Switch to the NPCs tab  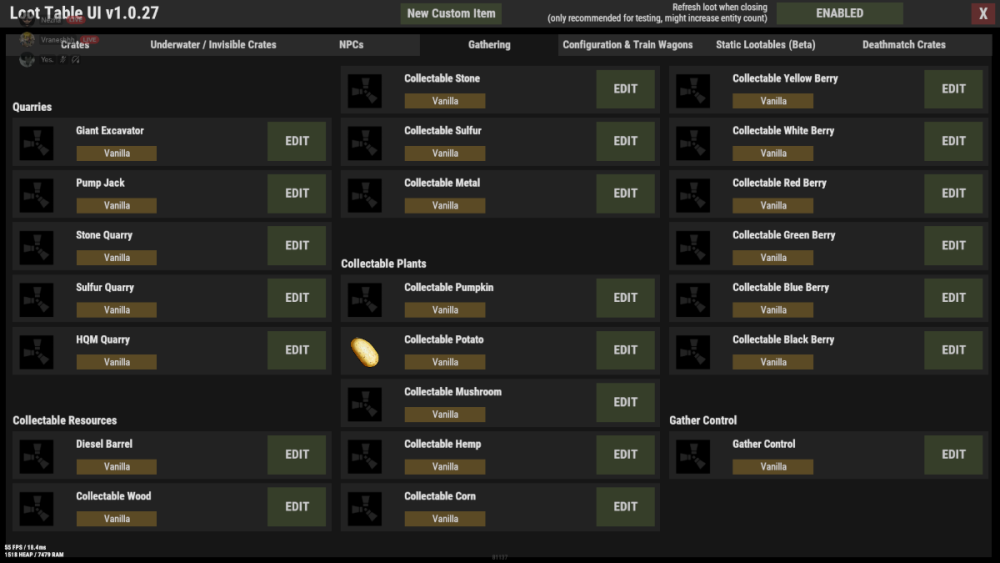click(x=351, y=45)
